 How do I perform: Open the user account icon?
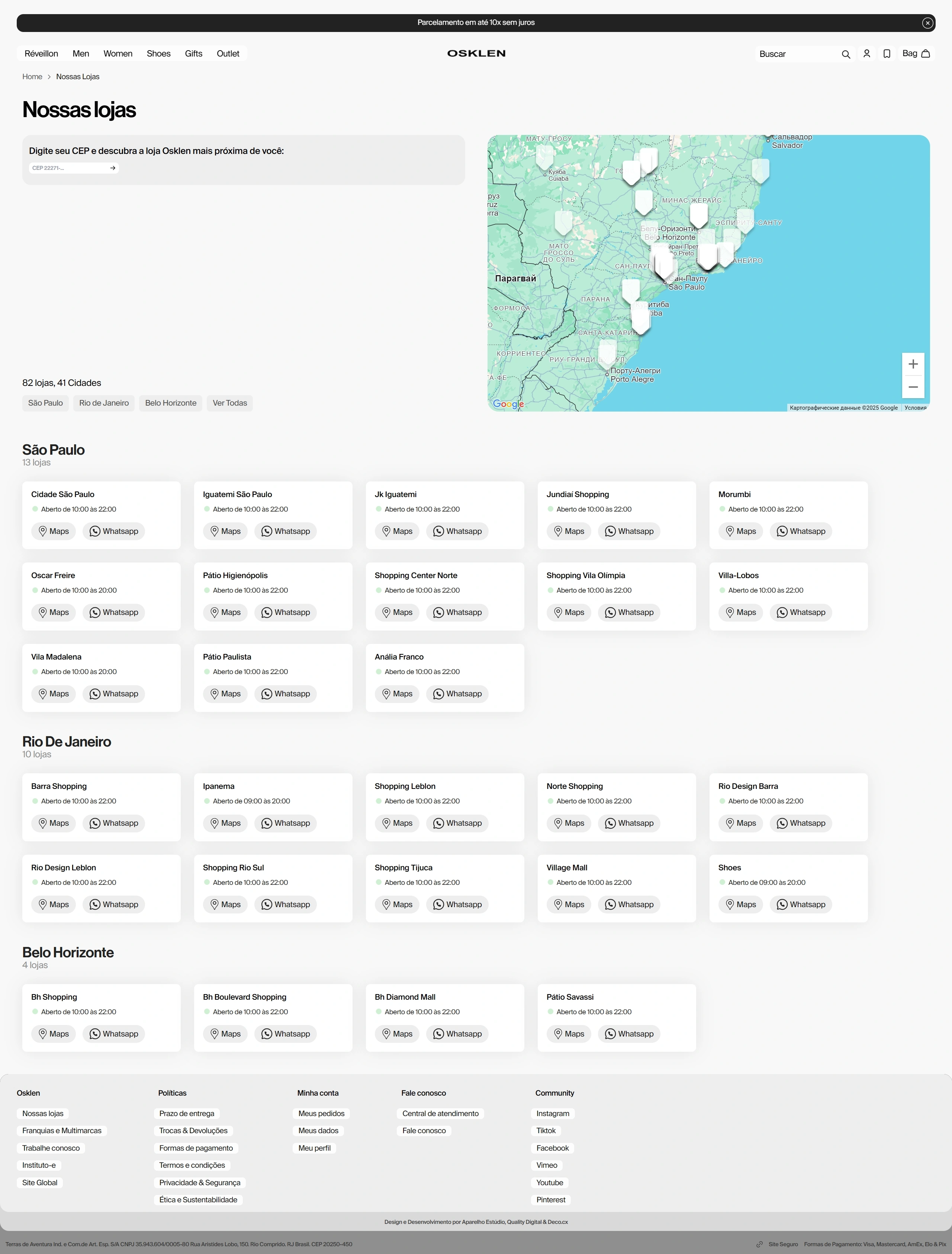[866, 54]
